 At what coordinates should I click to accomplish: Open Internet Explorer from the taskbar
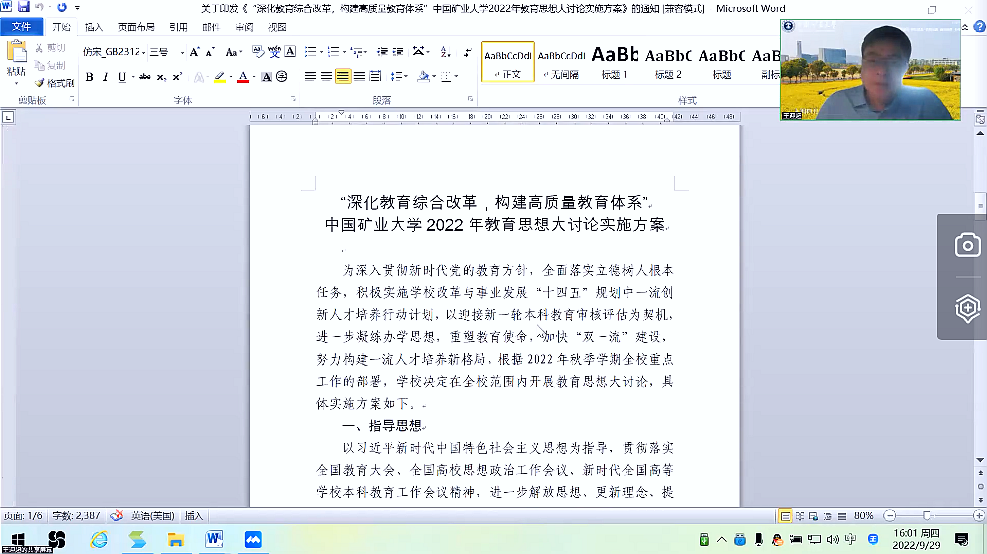[x=99, y=540]
